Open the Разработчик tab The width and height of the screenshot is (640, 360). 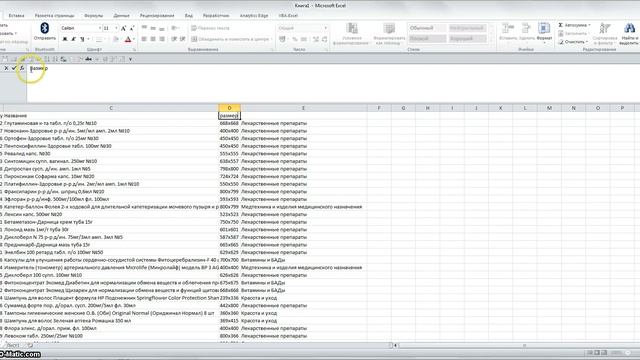pyautogui.click(x=216, y=16)
